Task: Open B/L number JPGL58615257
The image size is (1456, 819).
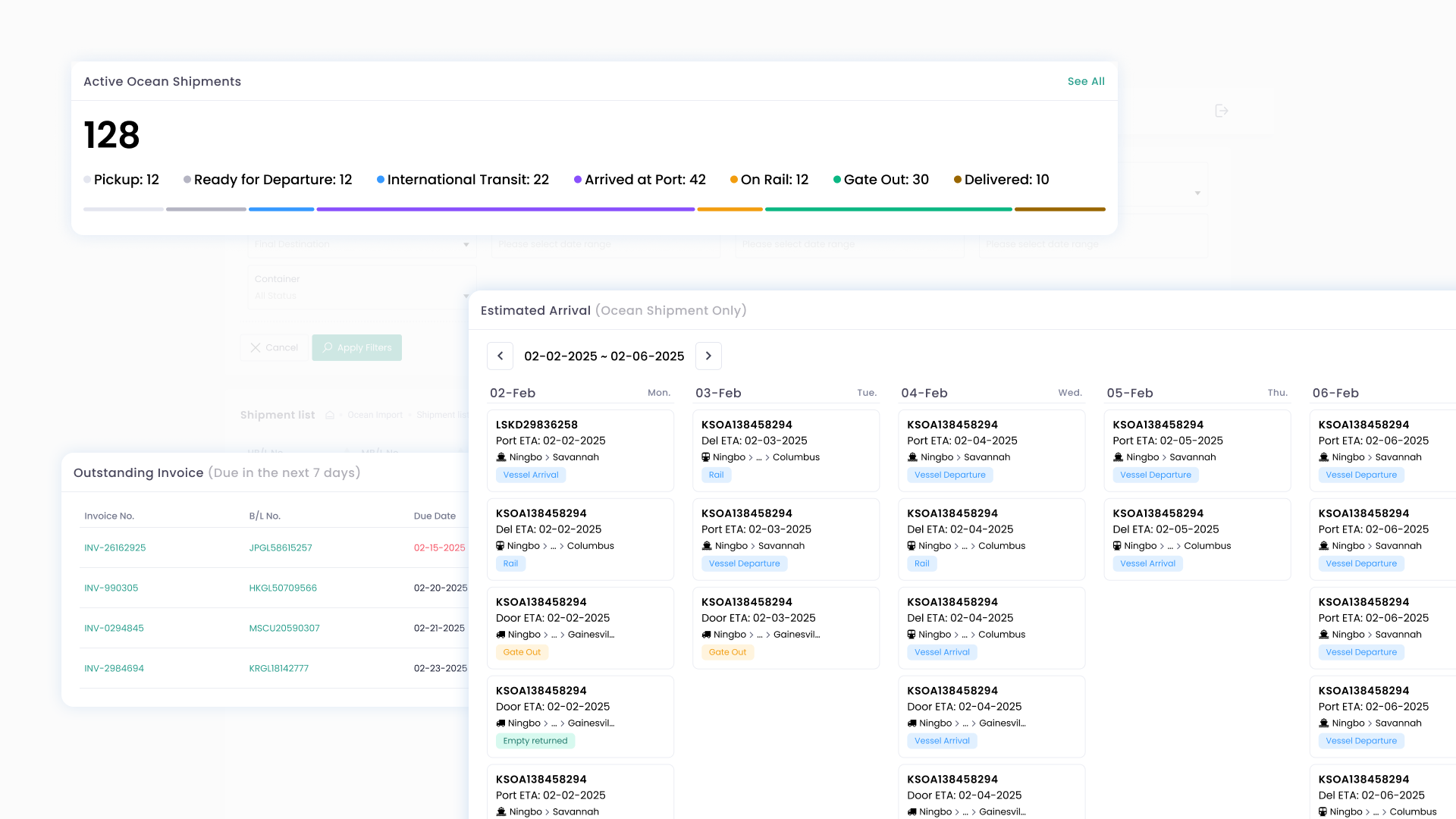Action: (281, 548)
